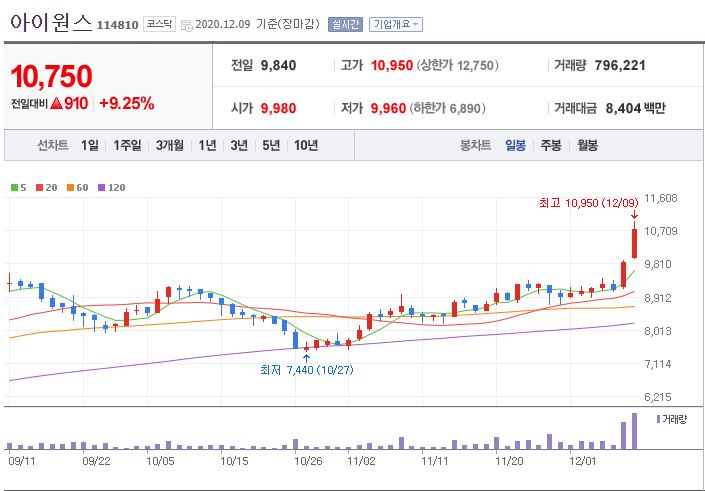Click the 최고 10,950 (12/09) chart label

point(589,203)
